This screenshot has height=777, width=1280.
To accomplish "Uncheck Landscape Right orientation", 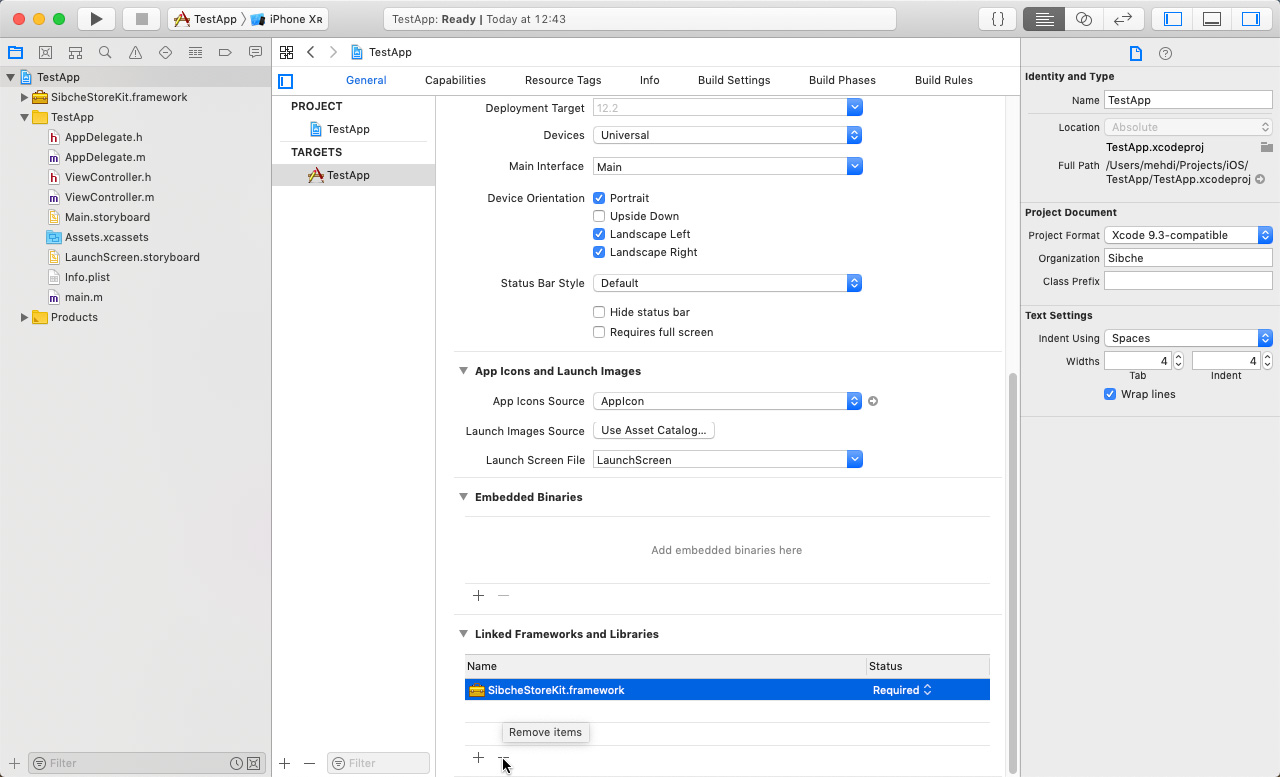I will click(x=599, y=252).
